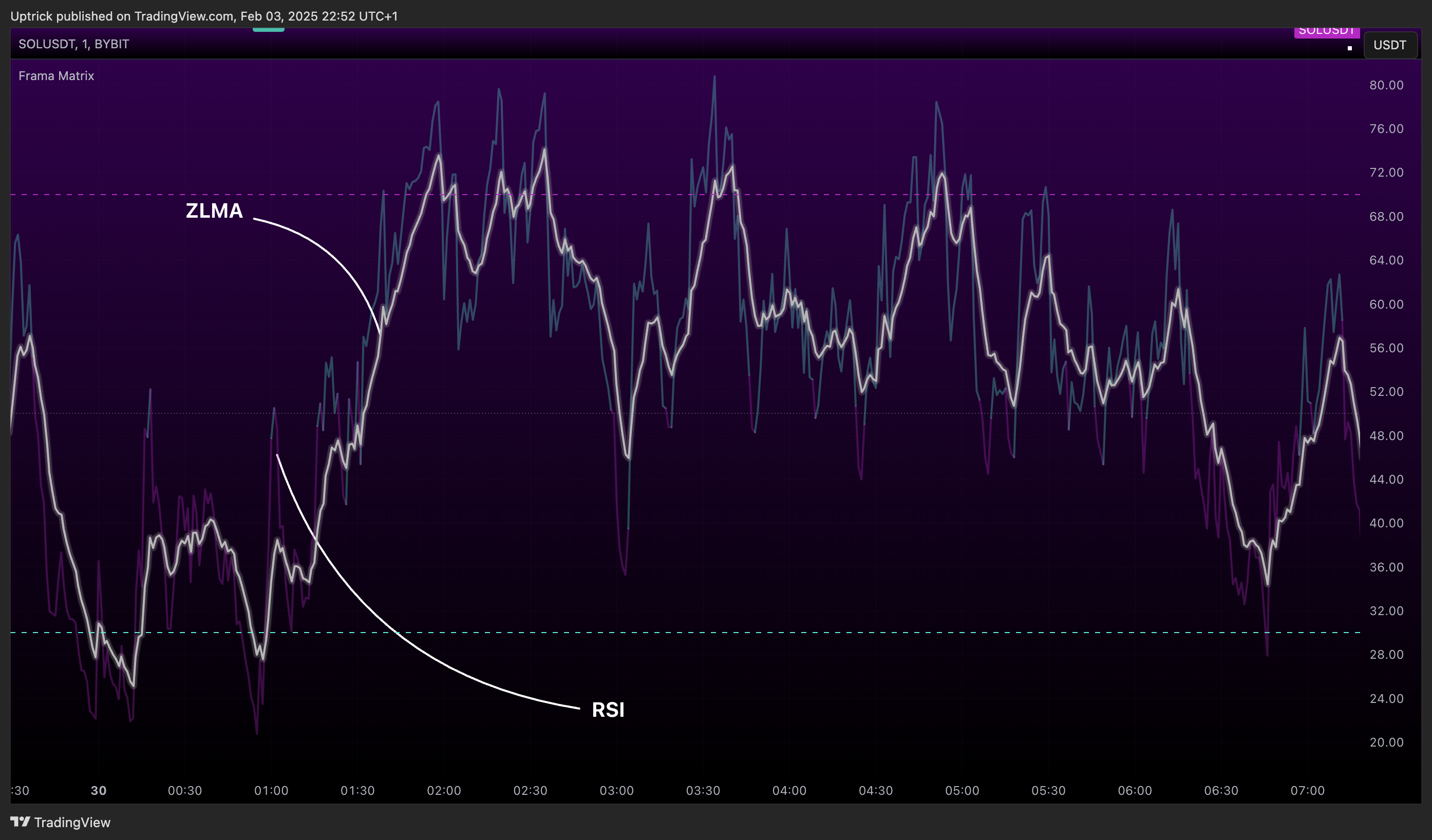This screenshot has height=840, width=1432.
Task: Click the 48.00 price scale value
Action: [x=1386, y=435]
